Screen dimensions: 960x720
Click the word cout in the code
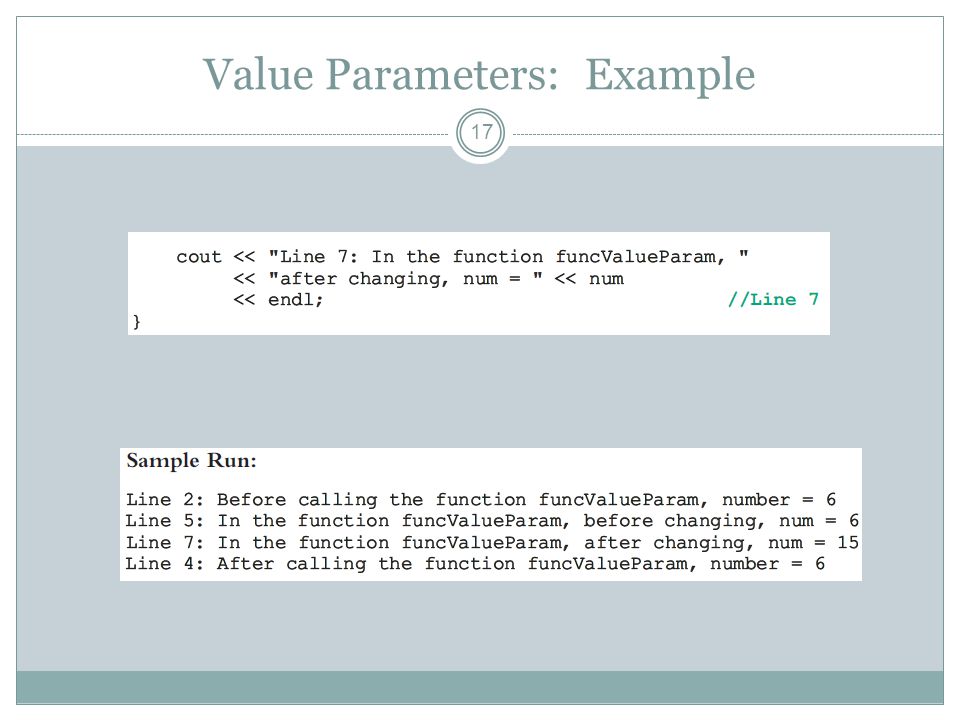tap(198, 257)
